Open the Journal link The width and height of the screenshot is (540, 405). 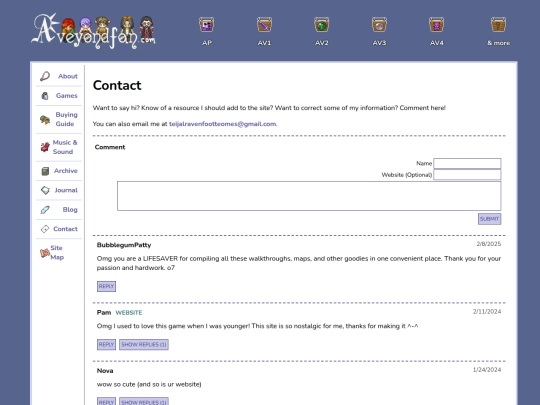point(66,190)
